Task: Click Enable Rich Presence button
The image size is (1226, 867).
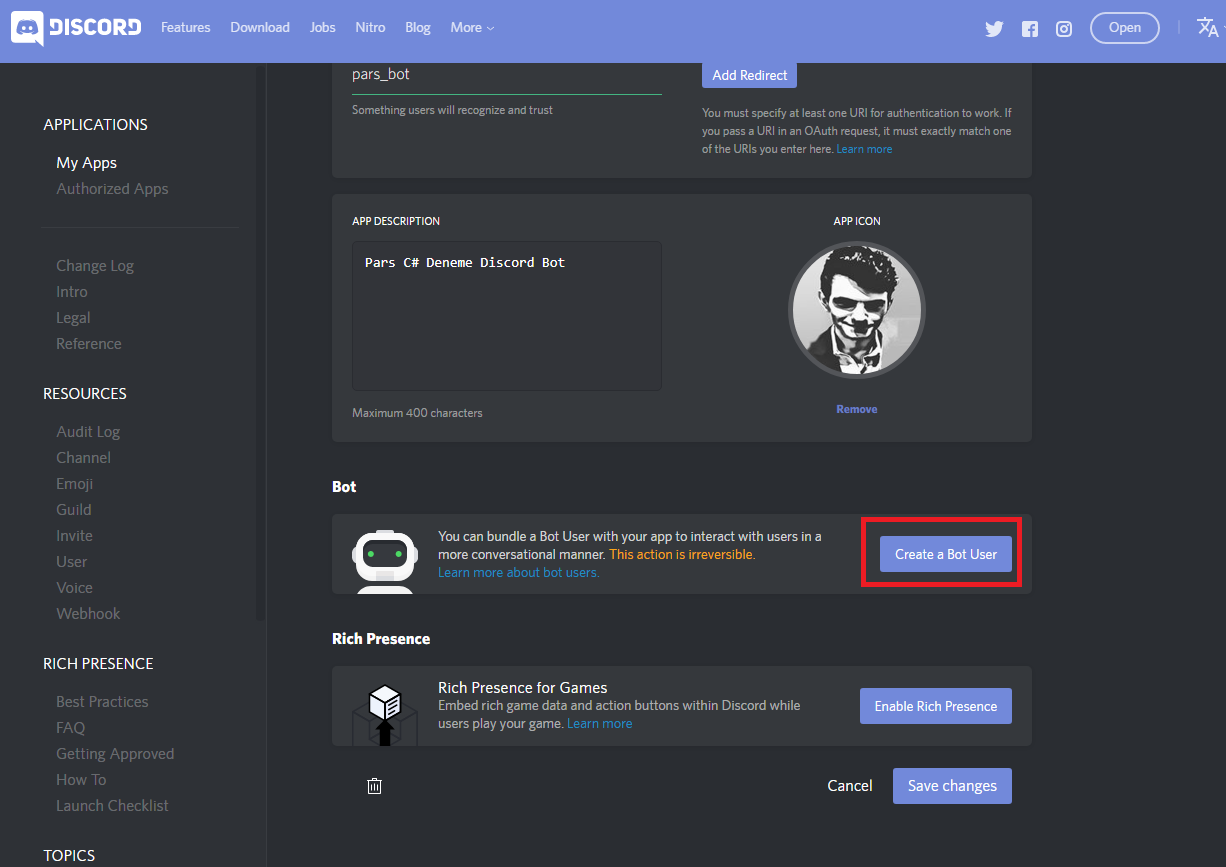Action: coord(936,706)
